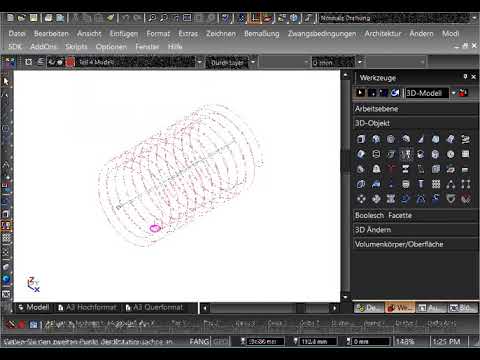Click the Save icon in top toolbar

(33, 18)
